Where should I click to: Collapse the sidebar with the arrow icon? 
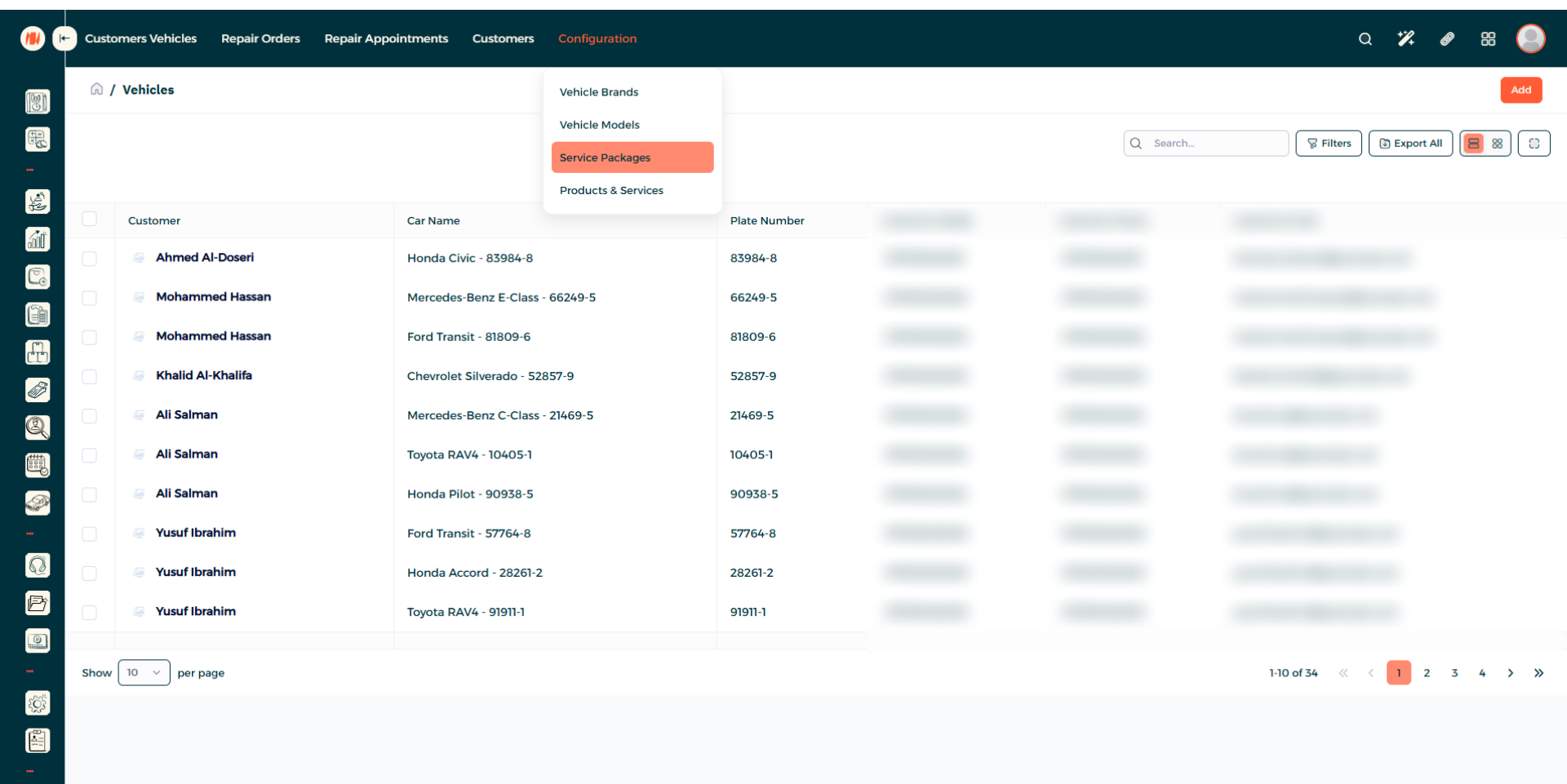click(64, 38)
